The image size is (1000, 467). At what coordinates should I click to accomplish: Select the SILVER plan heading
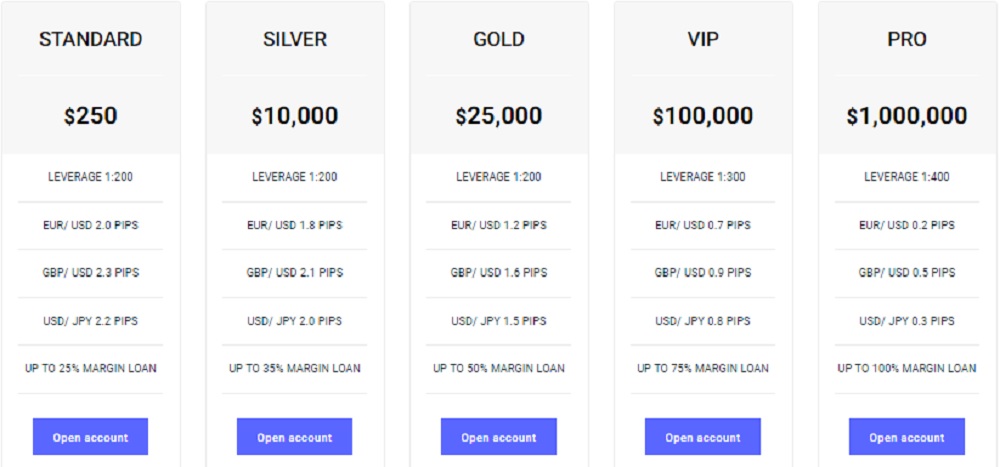coord(295,40)
